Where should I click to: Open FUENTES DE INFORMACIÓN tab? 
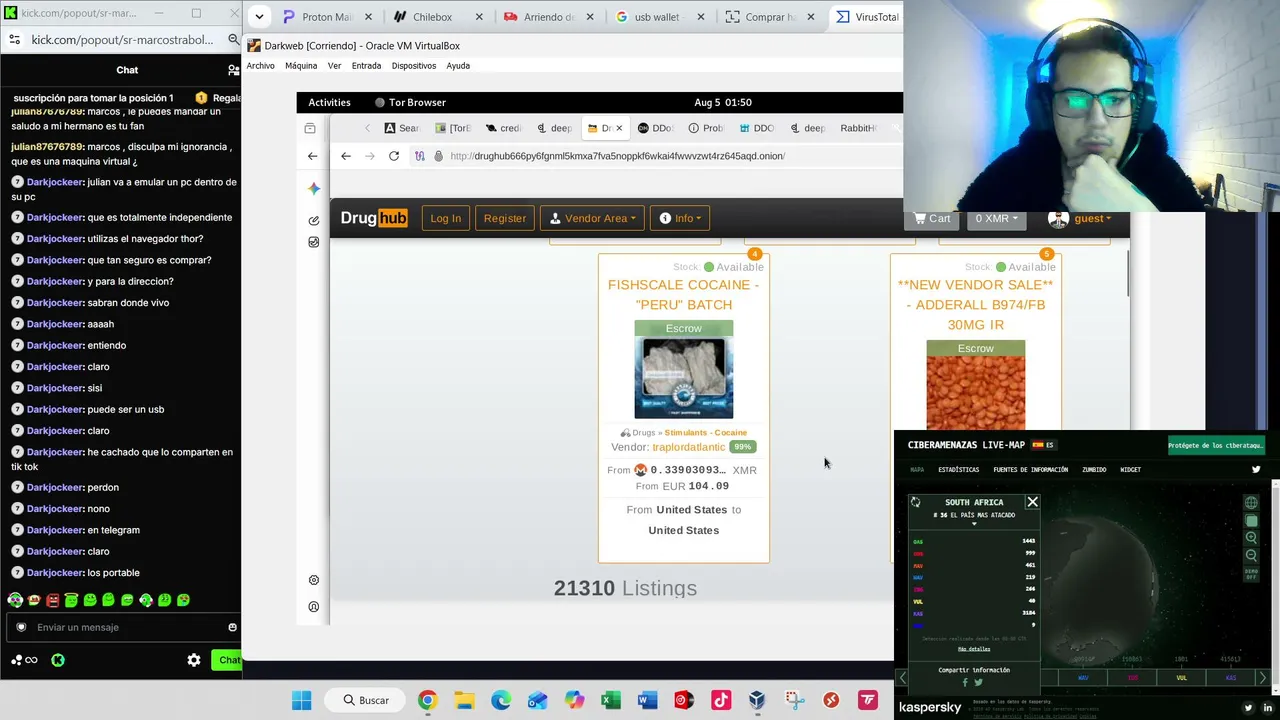[1030, 469]
